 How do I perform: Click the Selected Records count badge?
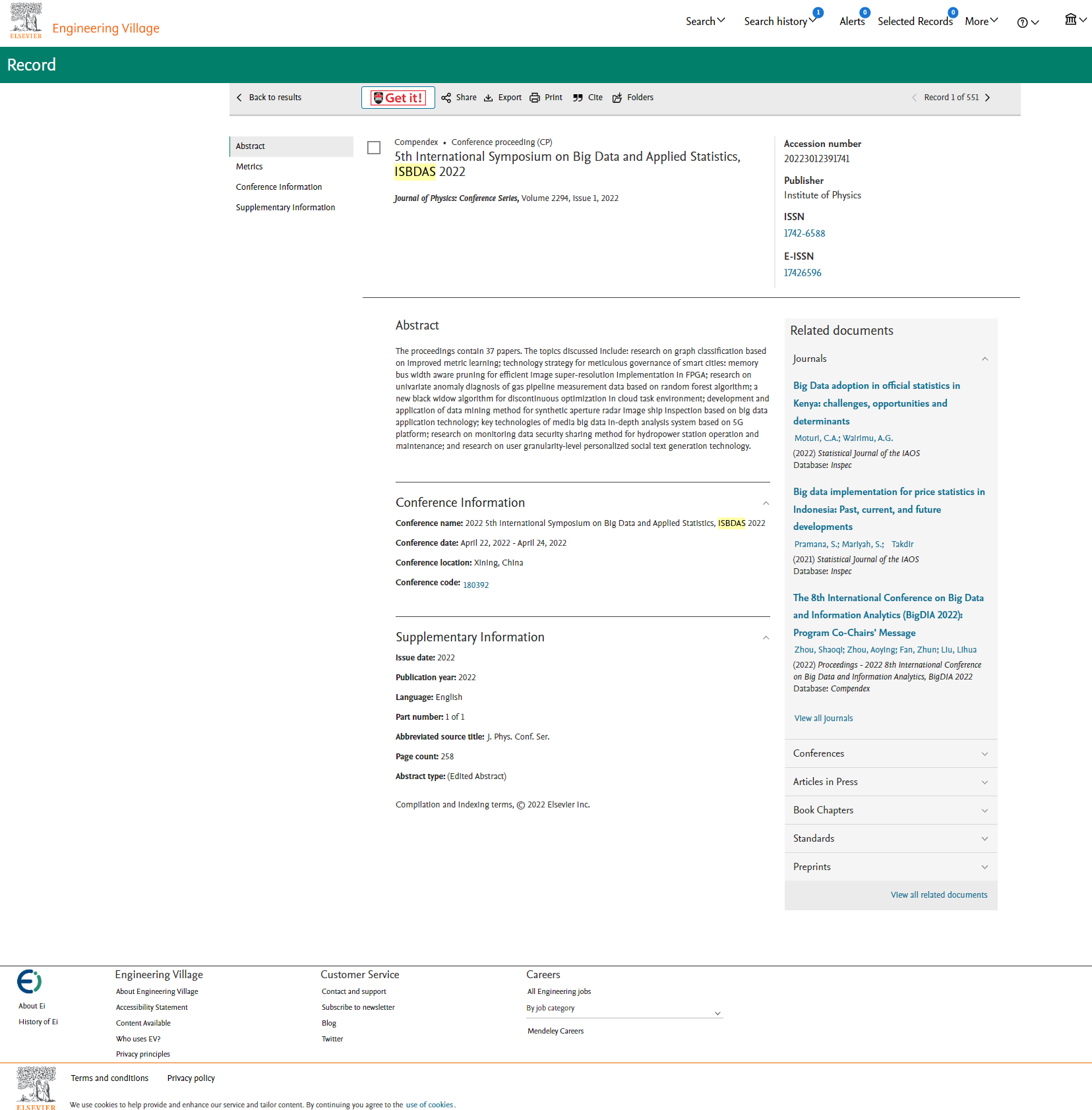tap(953, 13)
